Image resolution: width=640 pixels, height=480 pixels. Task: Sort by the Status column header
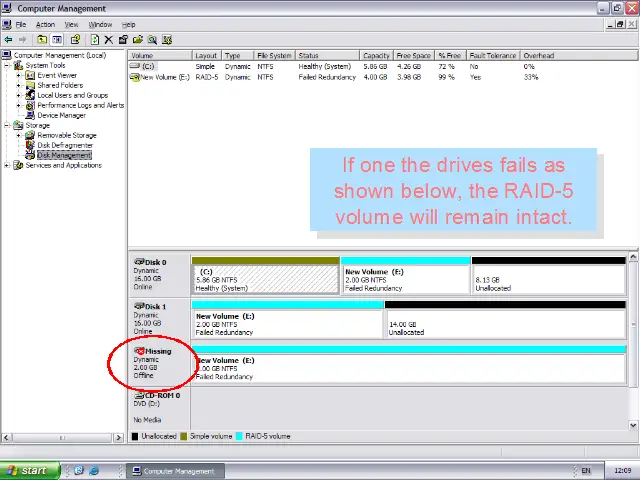tap(327, 56)
